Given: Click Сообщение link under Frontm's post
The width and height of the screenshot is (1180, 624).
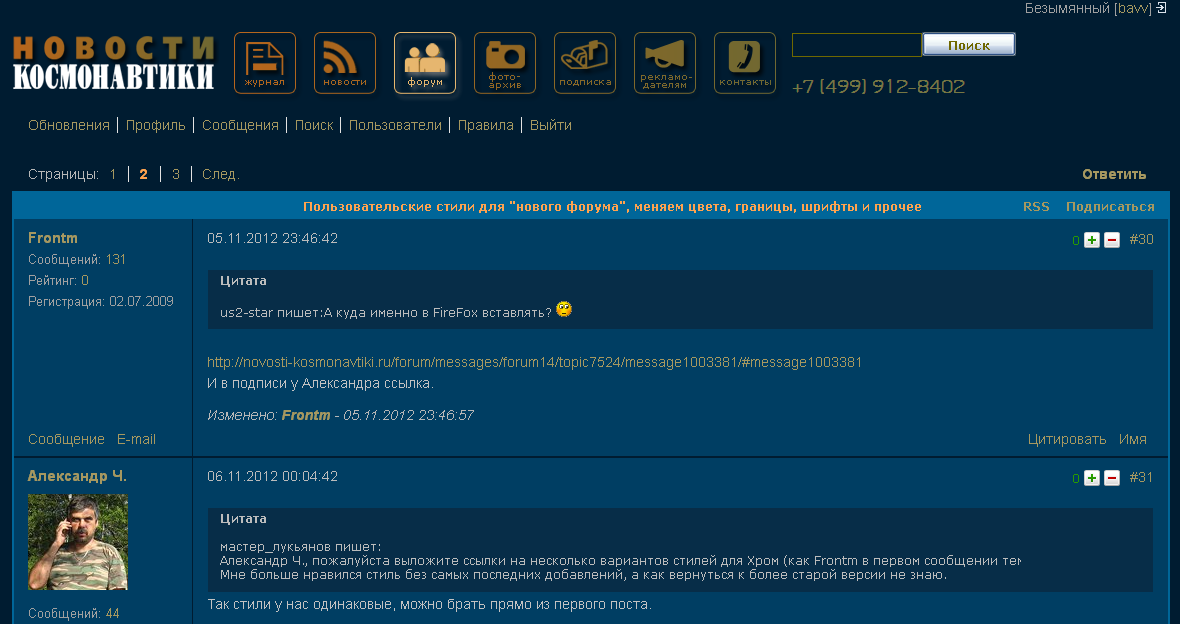Looking at the screenshot, I should (66, 440).
